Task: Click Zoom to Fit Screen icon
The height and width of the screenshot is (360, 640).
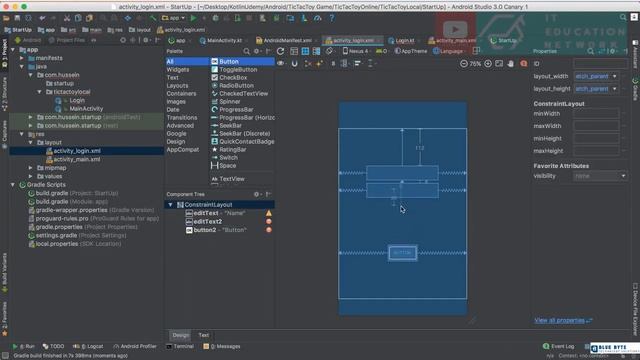Action: click(499, 64)
